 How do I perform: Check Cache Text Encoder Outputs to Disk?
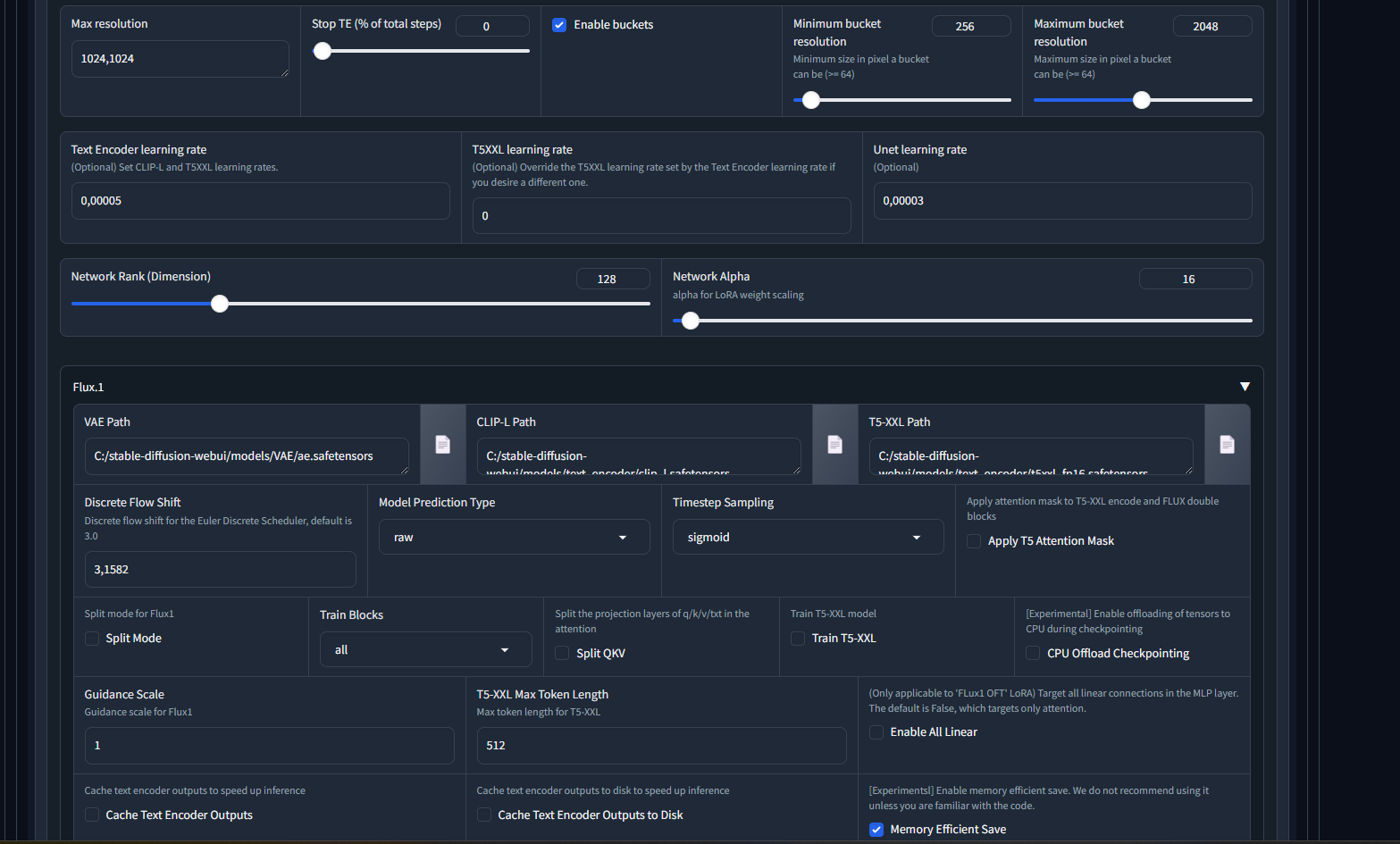tap(484, 815)
